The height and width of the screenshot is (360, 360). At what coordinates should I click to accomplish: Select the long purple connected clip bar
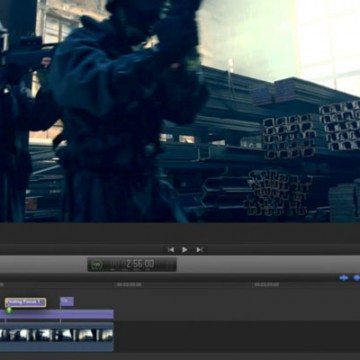pyautogui.click(x=57, y=314)
